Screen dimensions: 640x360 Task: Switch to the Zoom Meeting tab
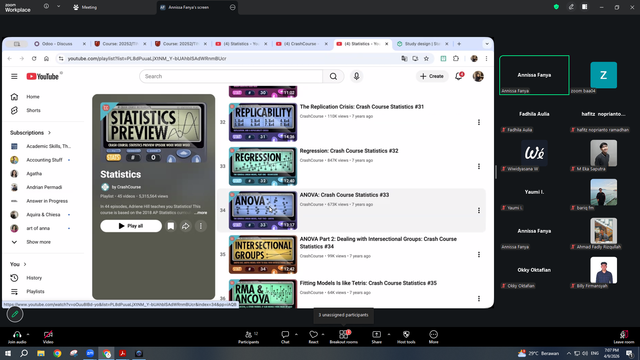point(85,7)
